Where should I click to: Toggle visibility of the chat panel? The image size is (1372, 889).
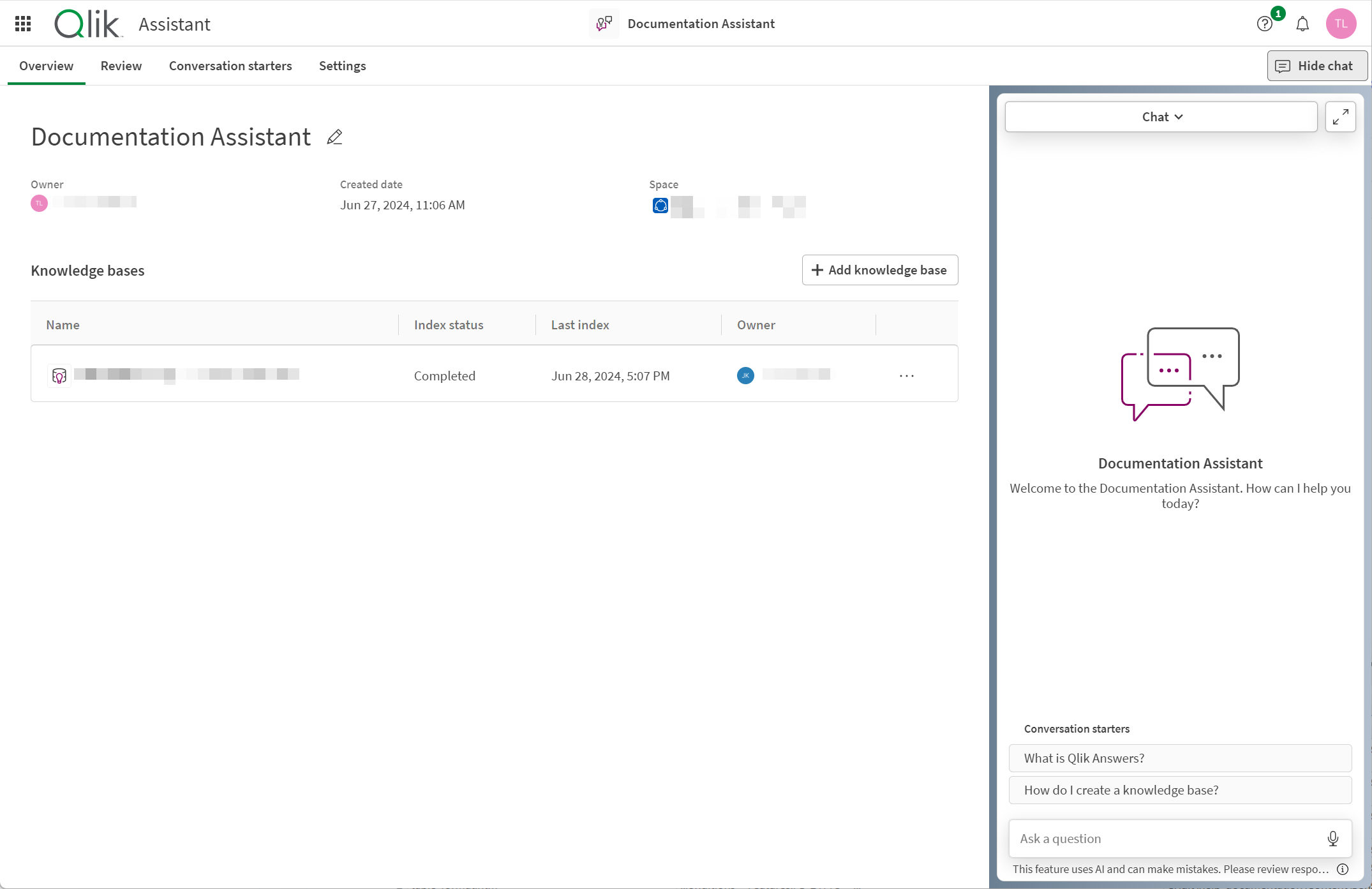point(1316,66)
